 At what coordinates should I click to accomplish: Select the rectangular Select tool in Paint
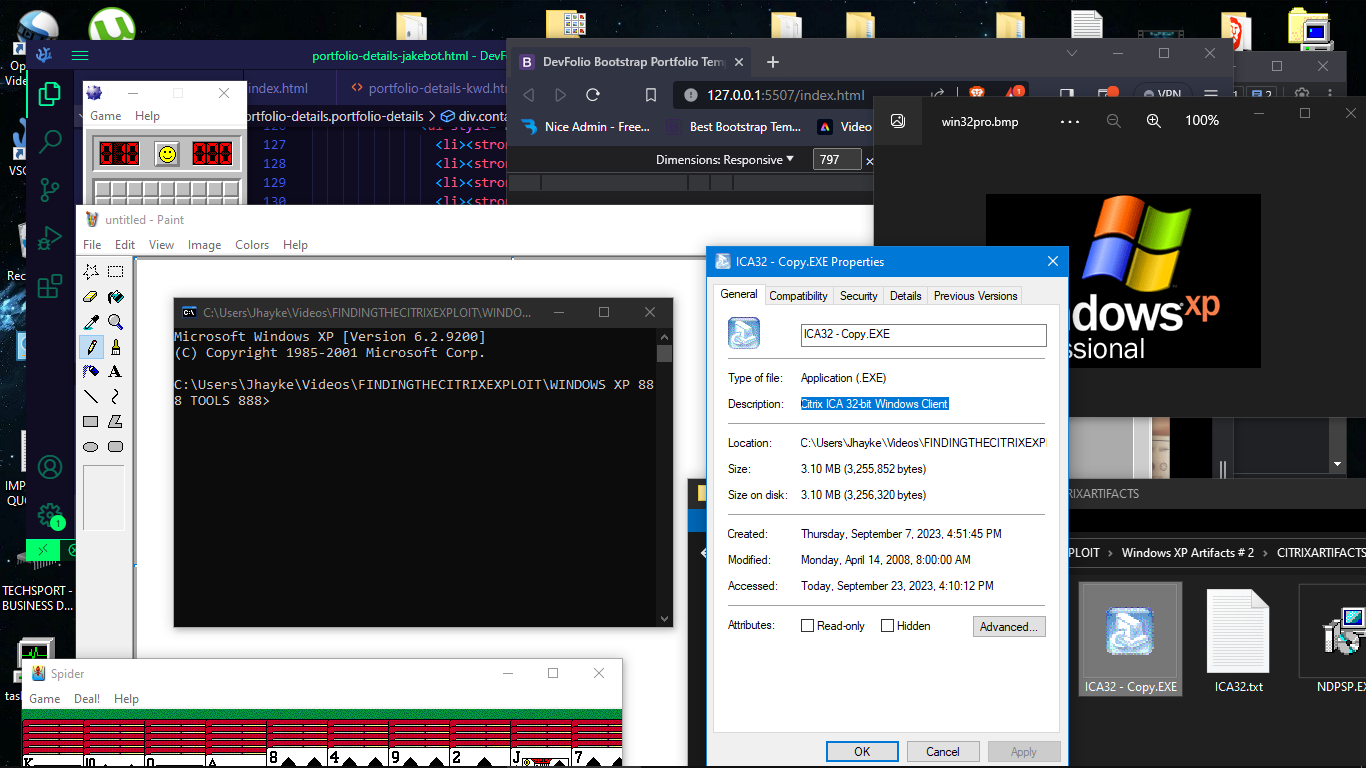116,271
